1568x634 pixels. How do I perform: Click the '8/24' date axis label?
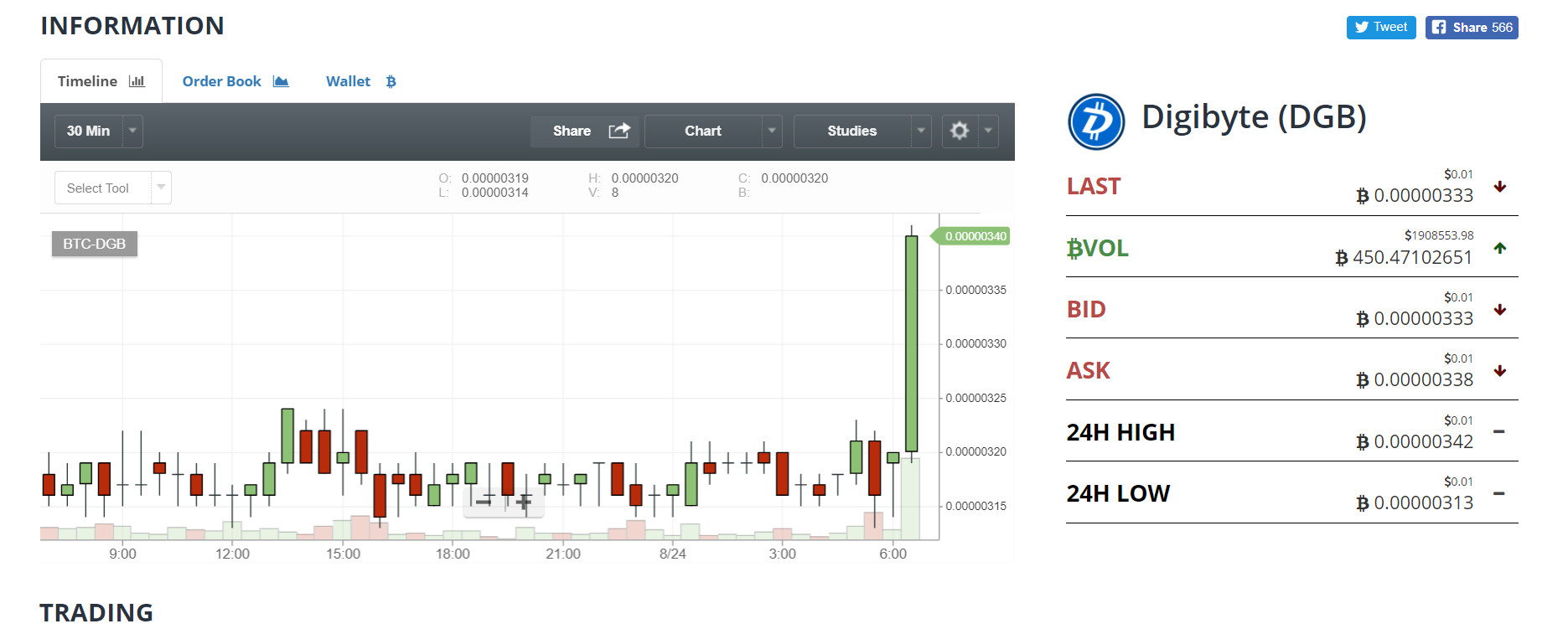(673, 554)
